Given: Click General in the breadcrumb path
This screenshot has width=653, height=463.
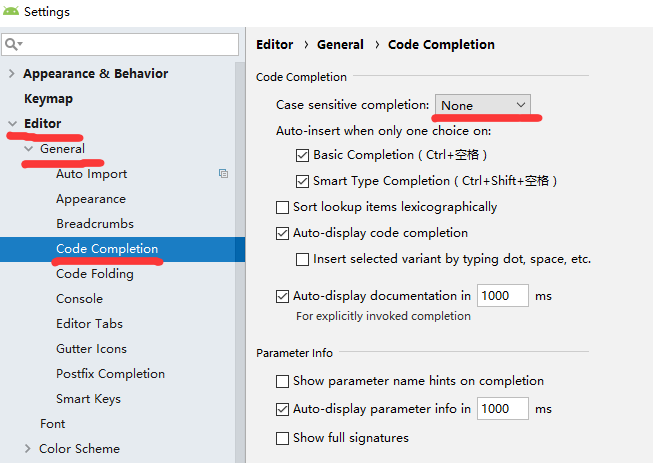Looking at the screenshot, I should (x=340, y=45).
